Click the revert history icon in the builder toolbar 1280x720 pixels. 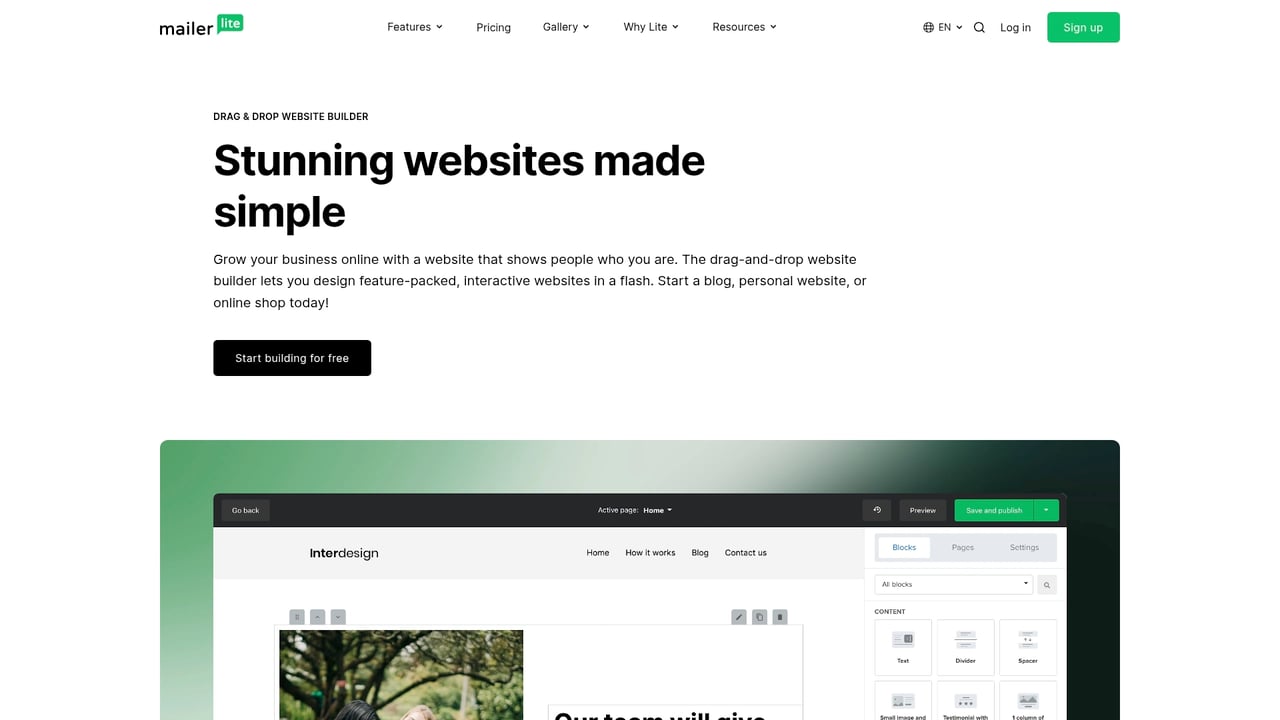click(x=877, y=510)
